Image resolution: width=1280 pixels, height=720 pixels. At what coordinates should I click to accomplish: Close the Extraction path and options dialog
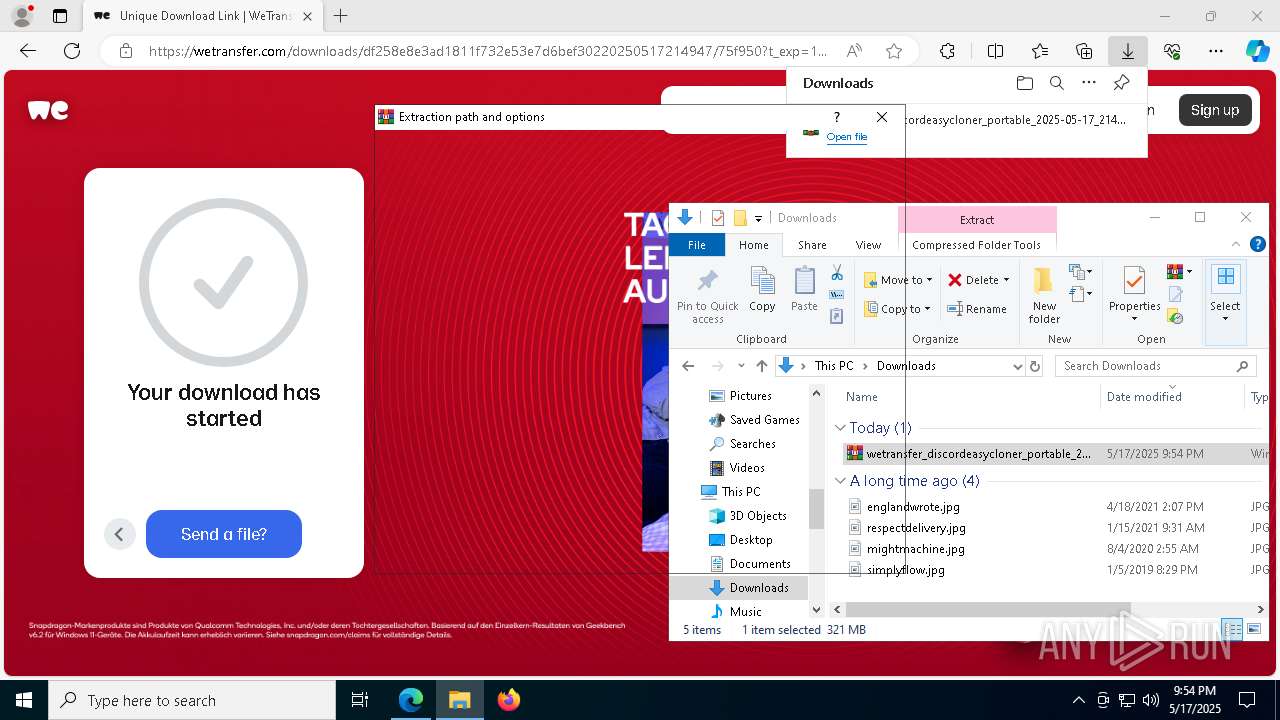pyautogui.click(x=881, y=117)
